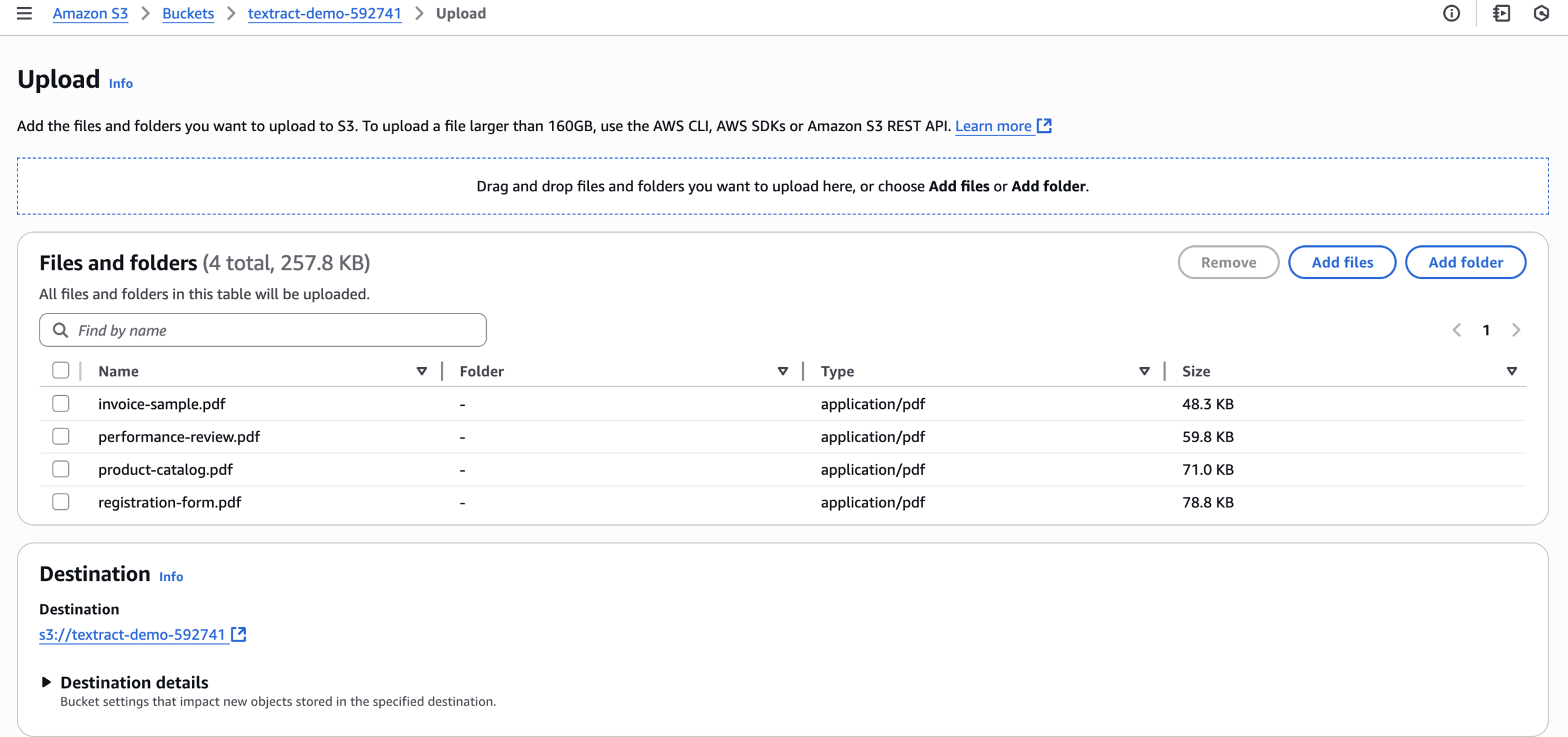The image size is (1568, 737).
Task: Go to textract-demo-592741 breadcrumb
Action: pyautogui.click(x=324, y=13)
